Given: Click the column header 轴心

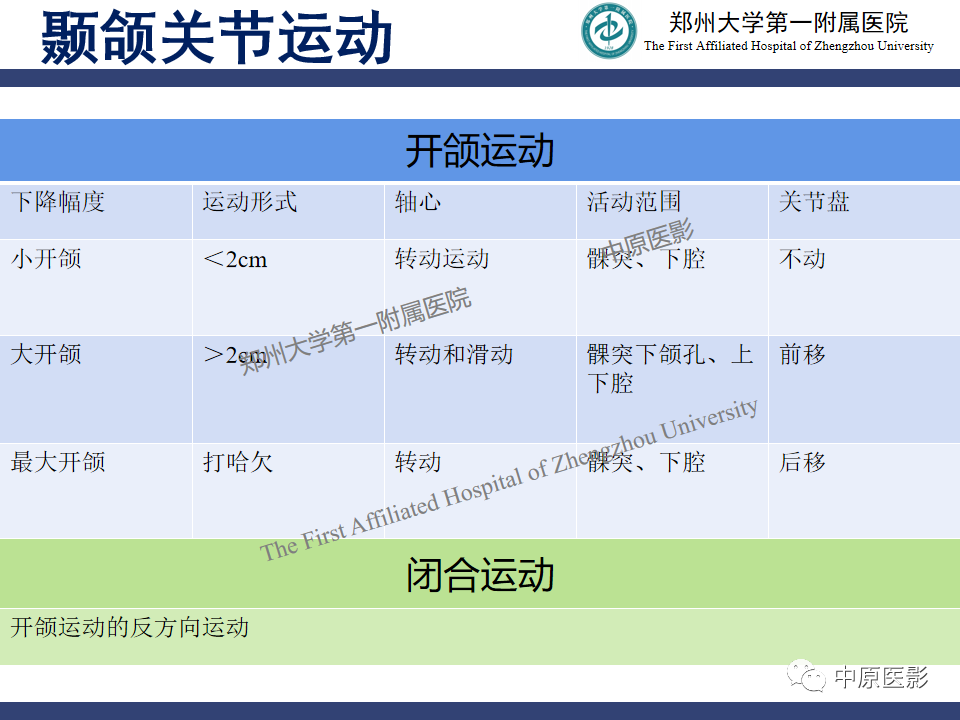Looking at the screenshot, I should [x=418, y=202].
